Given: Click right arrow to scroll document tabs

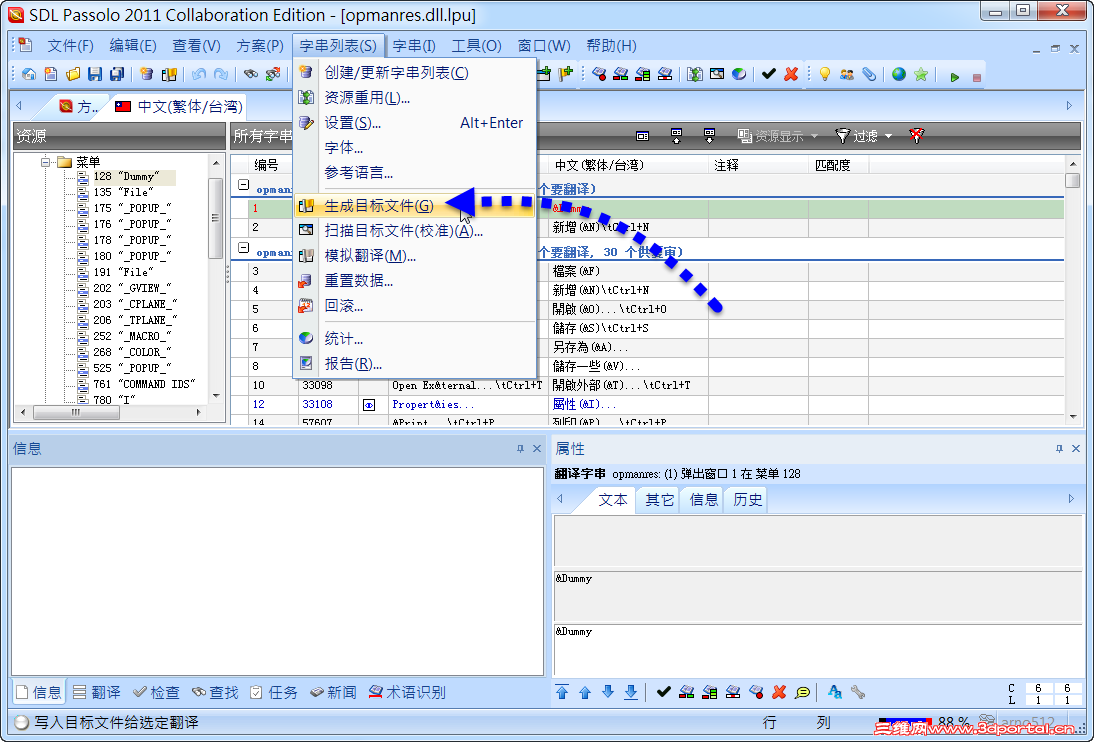Looking at the screenshot, I should coord(1069,105).
